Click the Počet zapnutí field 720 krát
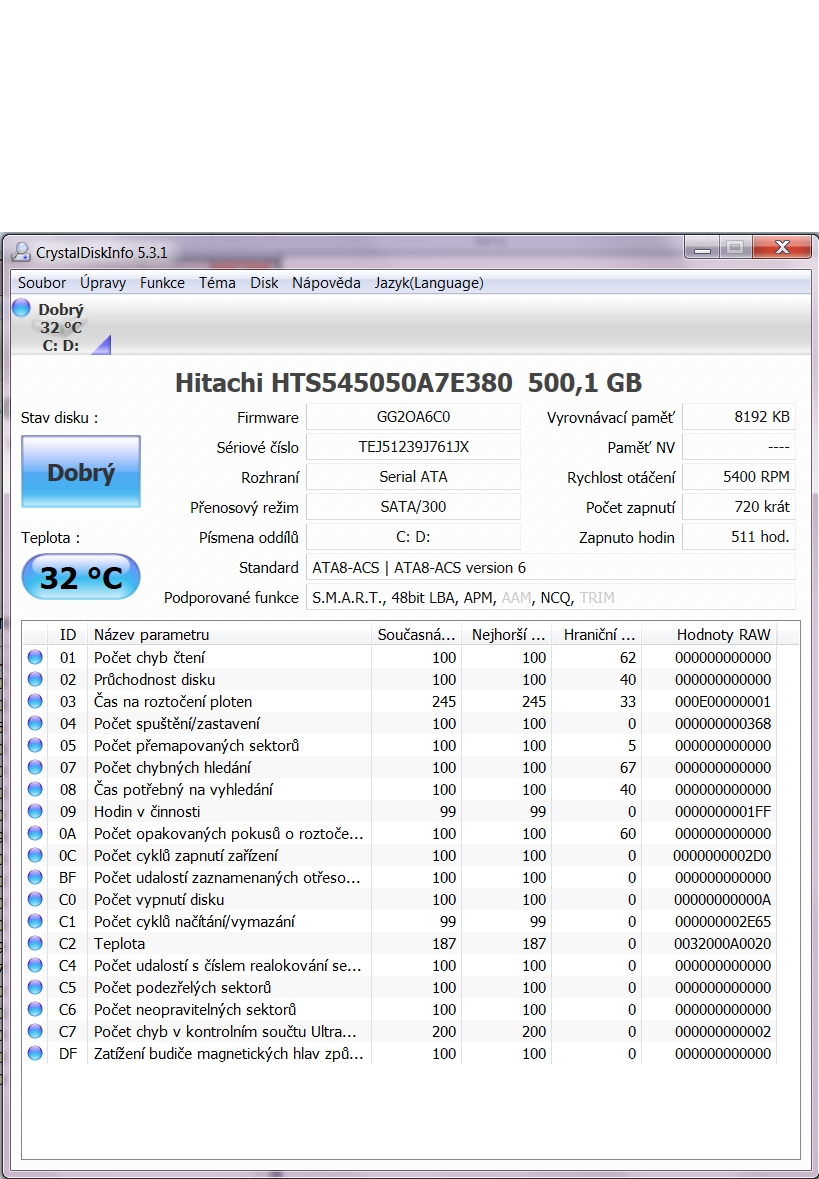This screenshot has width=819, height=1179. pyautogui.click(x=739, y=507)
